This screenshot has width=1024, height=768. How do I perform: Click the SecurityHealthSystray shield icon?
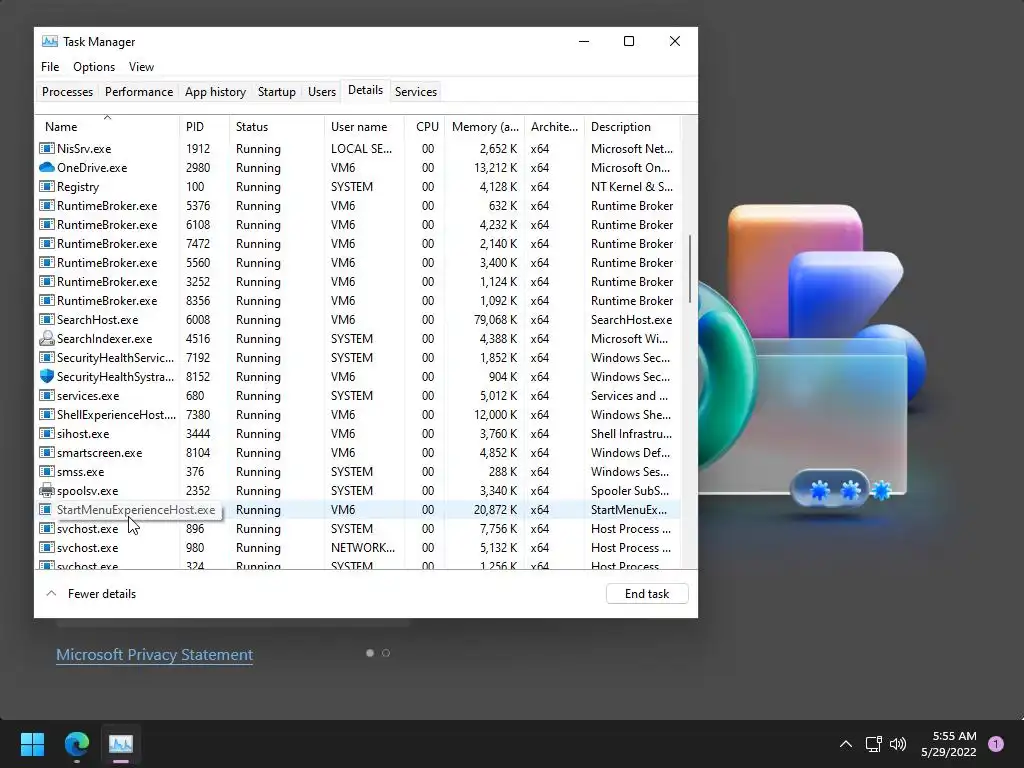46,376
